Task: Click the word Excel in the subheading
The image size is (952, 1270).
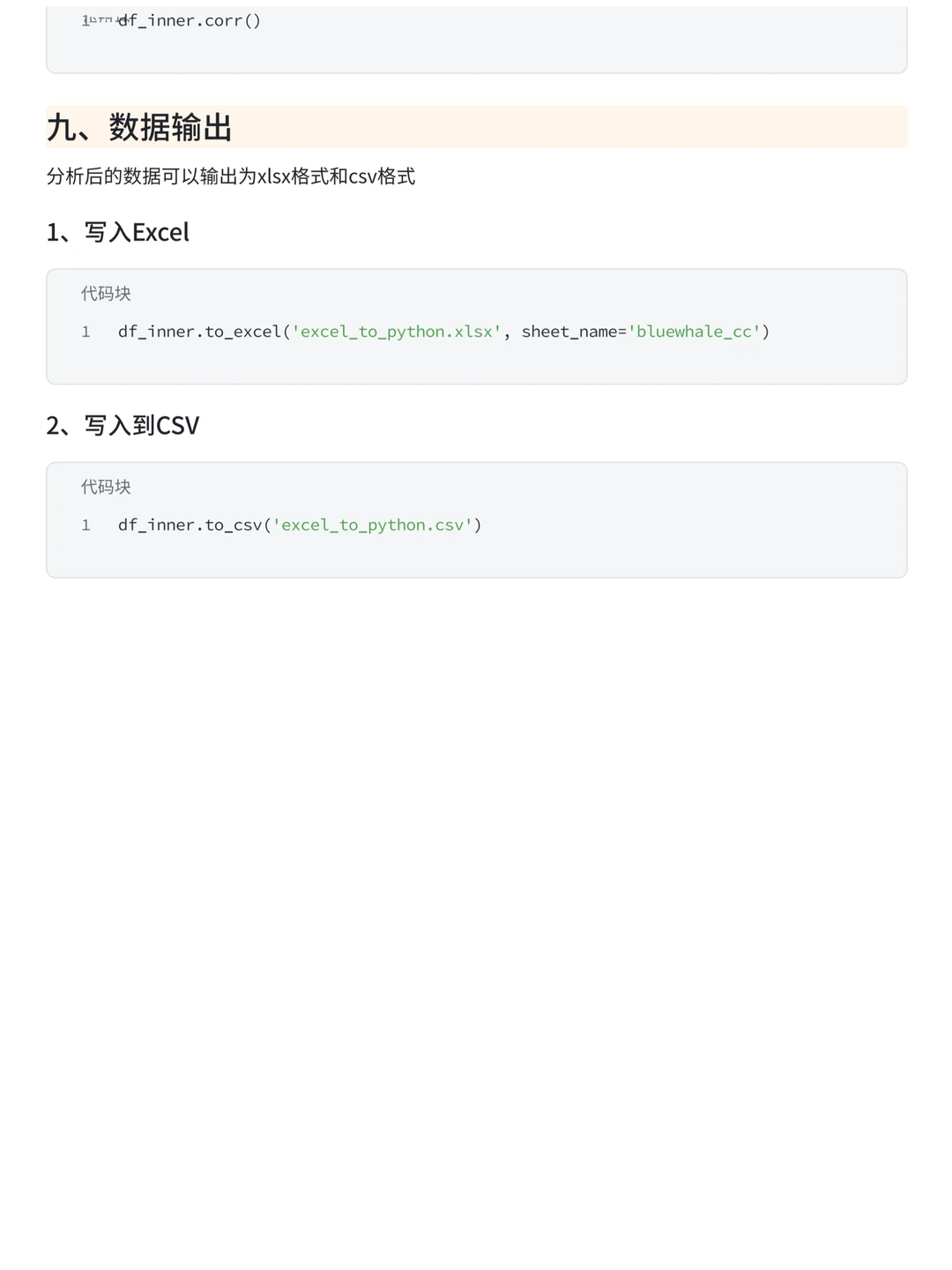Action: [x=160, y=232]
